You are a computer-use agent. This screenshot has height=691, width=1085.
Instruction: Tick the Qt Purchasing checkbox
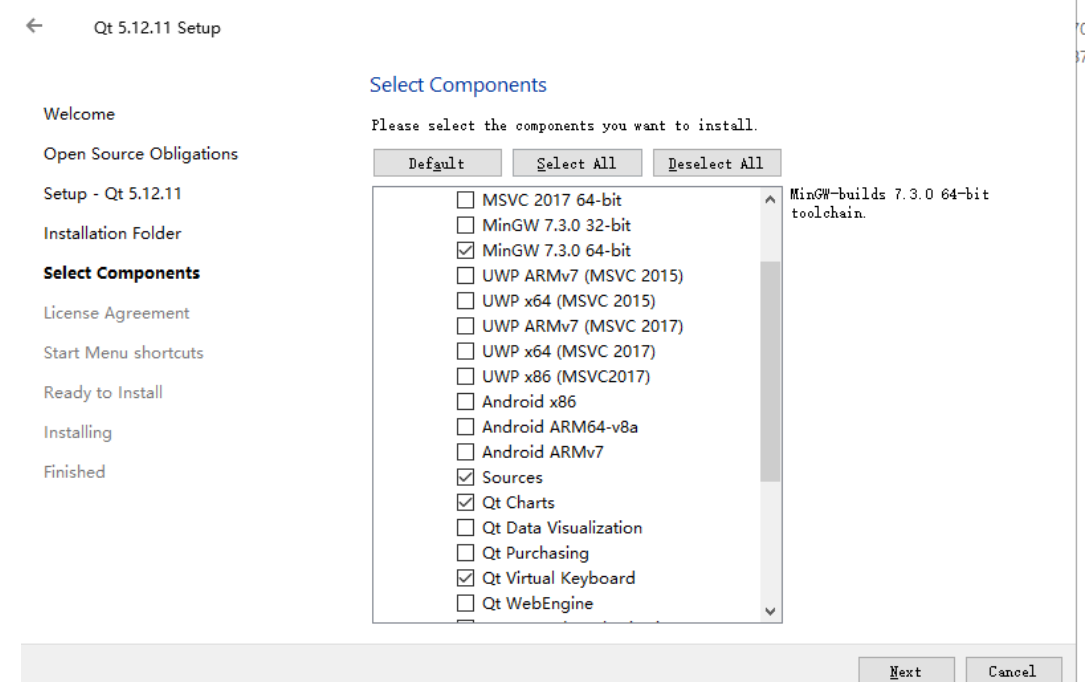click(466, 553)
